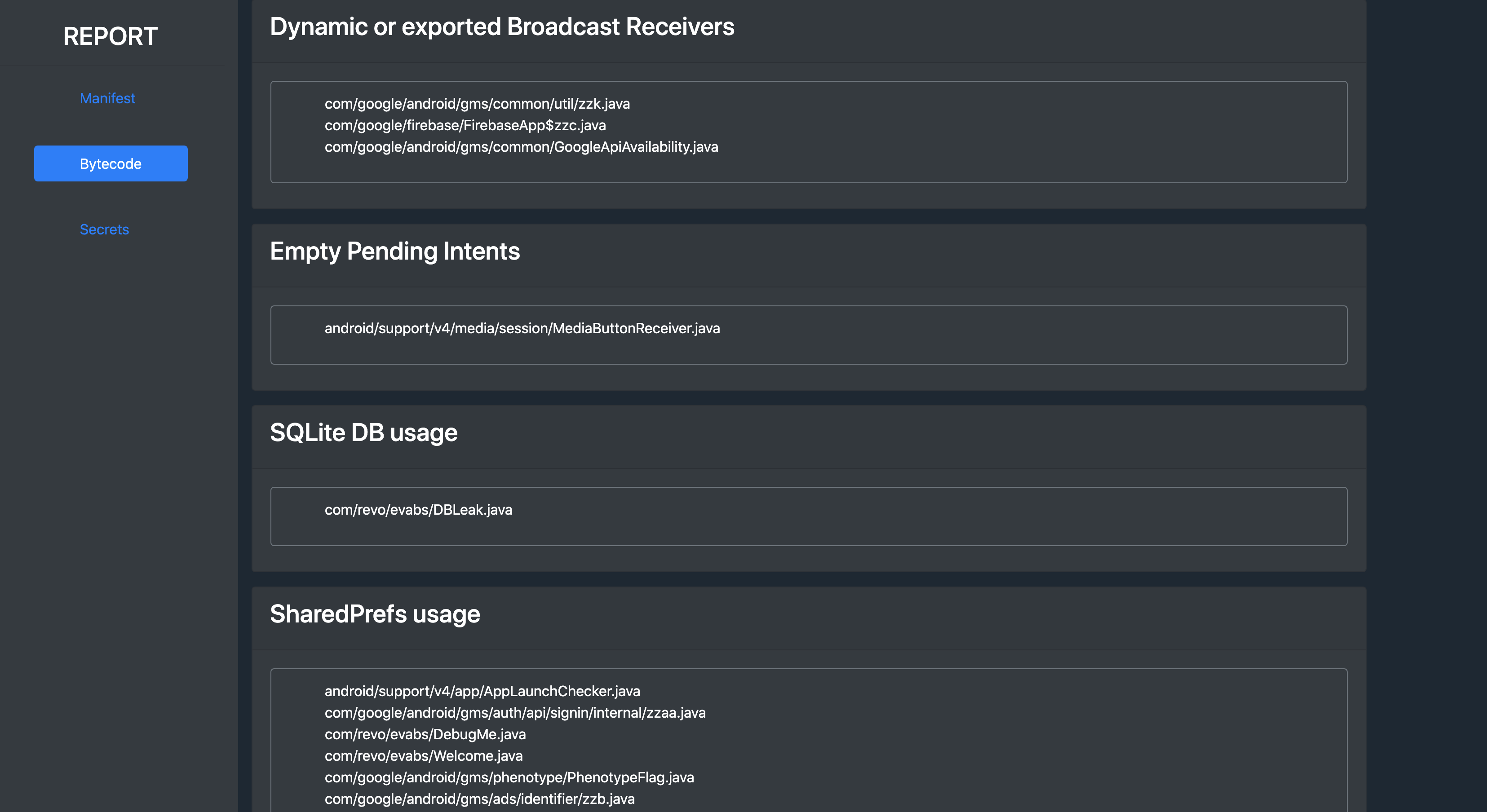Screen dimensions: 1487x812
Task: Click GoogleApiAvailability.java file path
Action: point(521,147)
